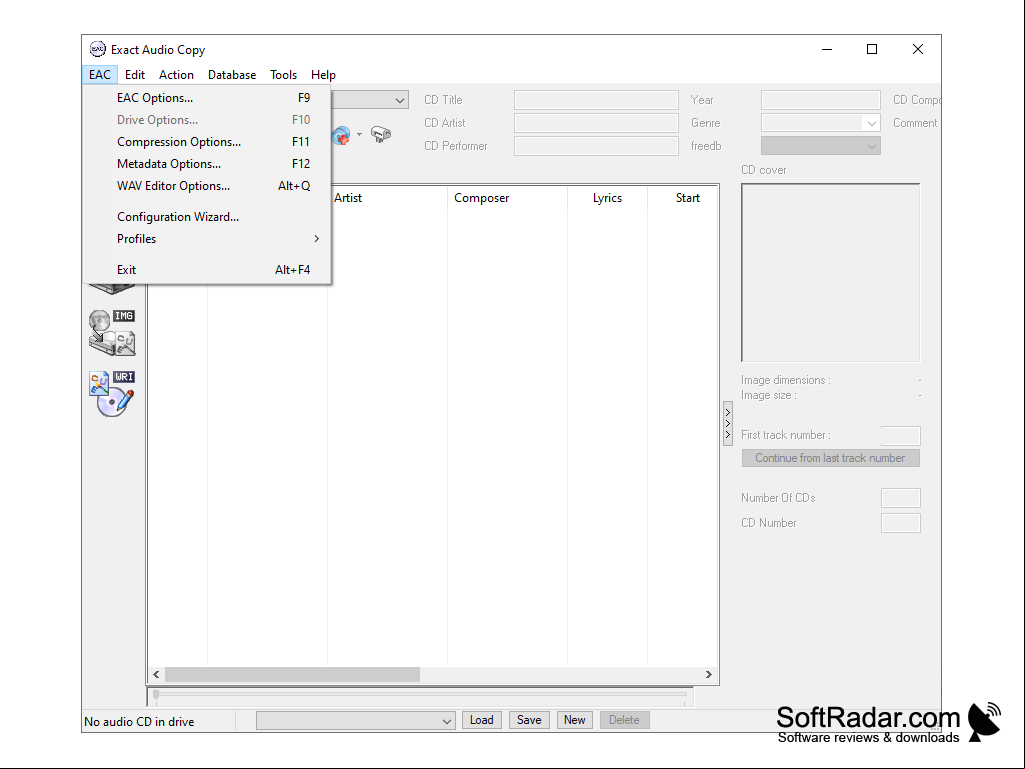Viewport: 1025px width, 769px height.
Task: Click the Artist column header
Action: click(388, 198)
